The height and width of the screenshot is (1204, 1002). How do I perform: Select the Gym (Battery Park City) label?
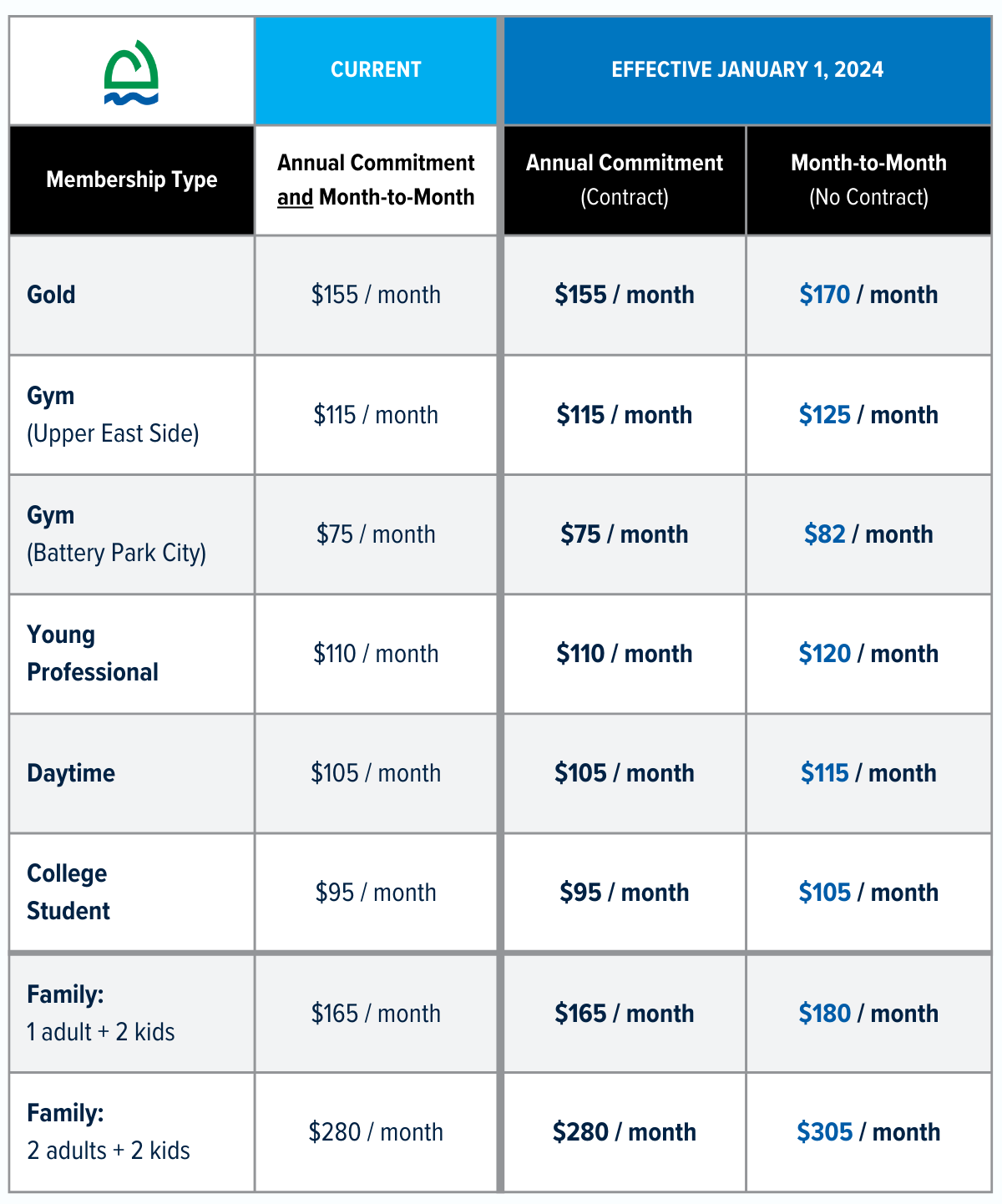[x=116, y=534]
